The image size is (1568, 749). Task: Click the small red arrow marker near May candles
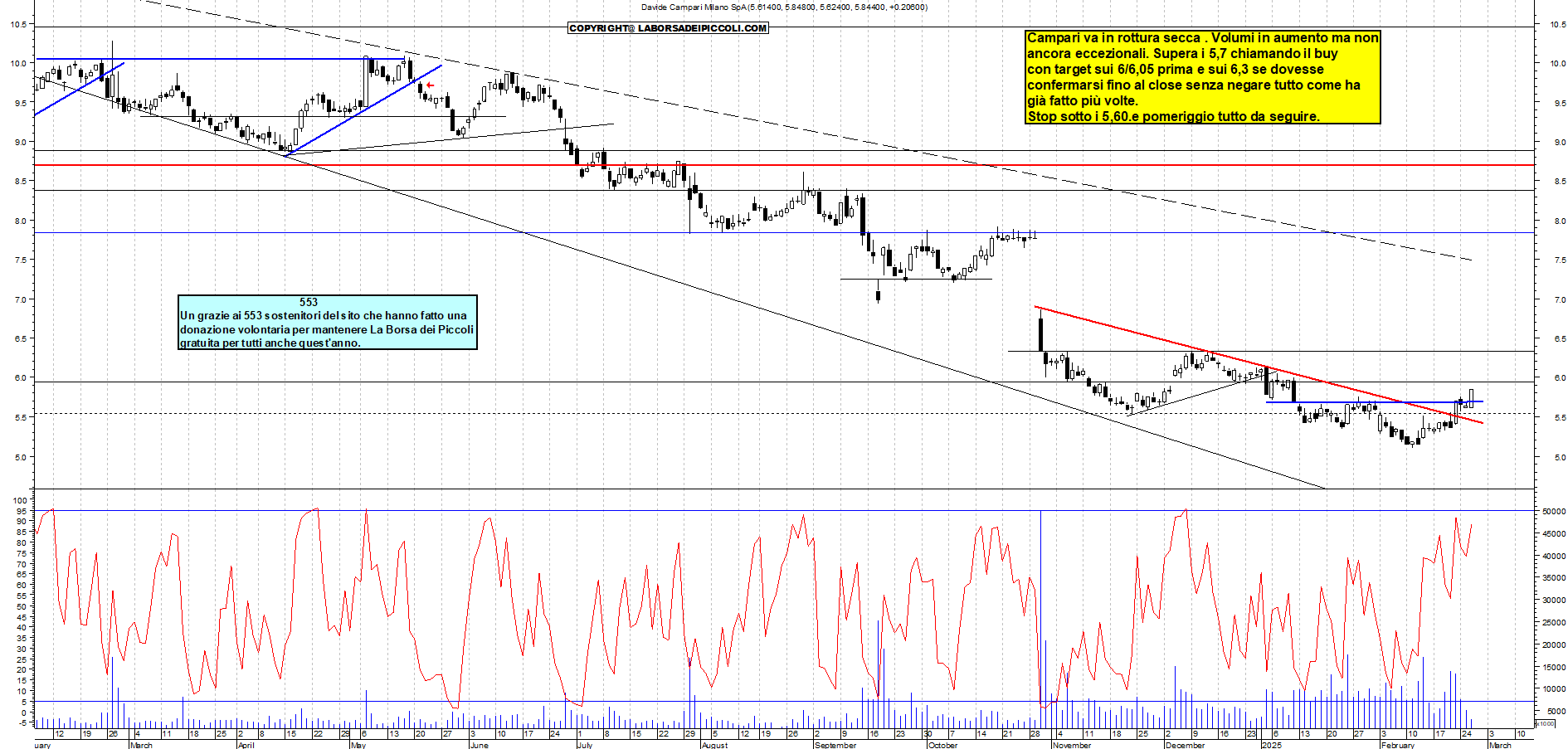(x=430, y=85)
